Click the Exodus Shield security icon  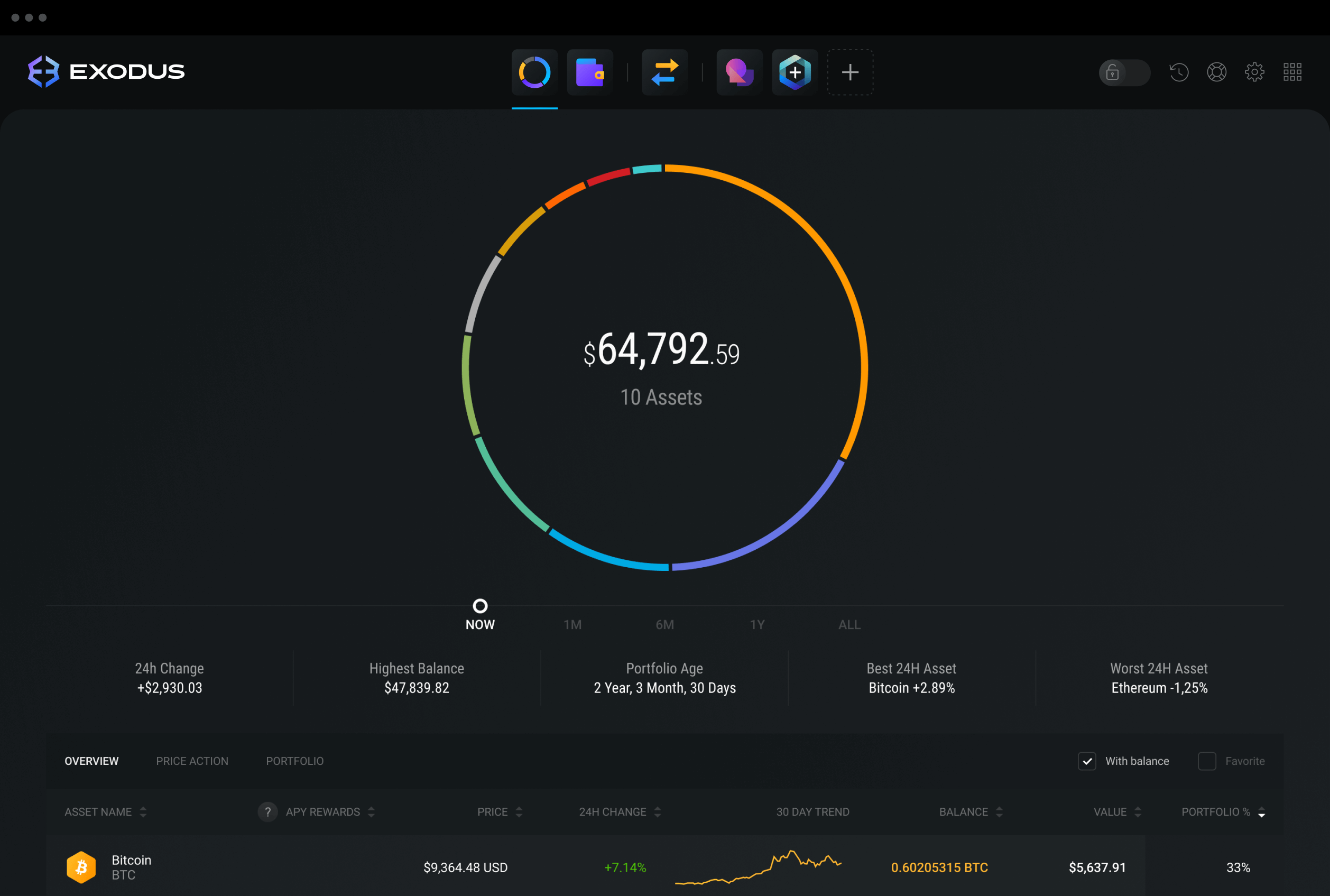pos(795,70)
